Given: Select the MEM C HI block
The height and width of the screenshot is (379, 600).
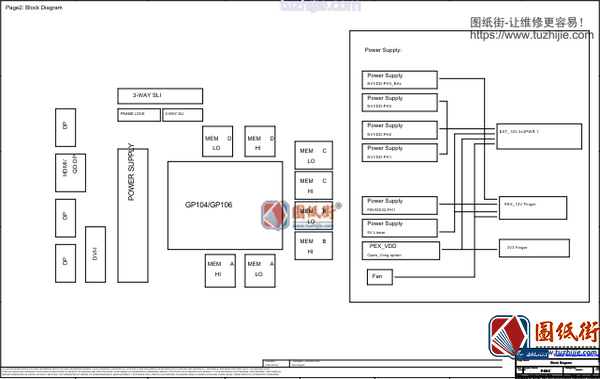Looking at the screenshot, I should pos(313,185).
